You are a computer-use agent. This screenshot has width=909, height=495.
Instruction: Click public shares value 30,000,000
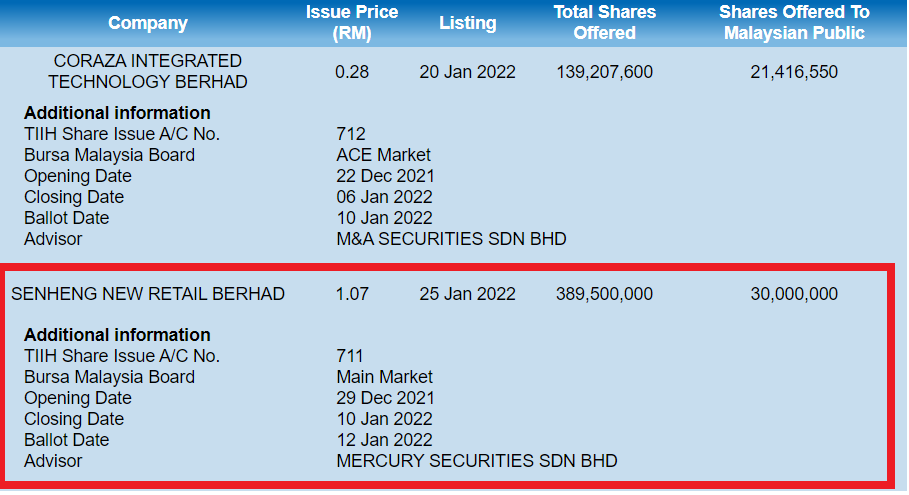(793, 294)
